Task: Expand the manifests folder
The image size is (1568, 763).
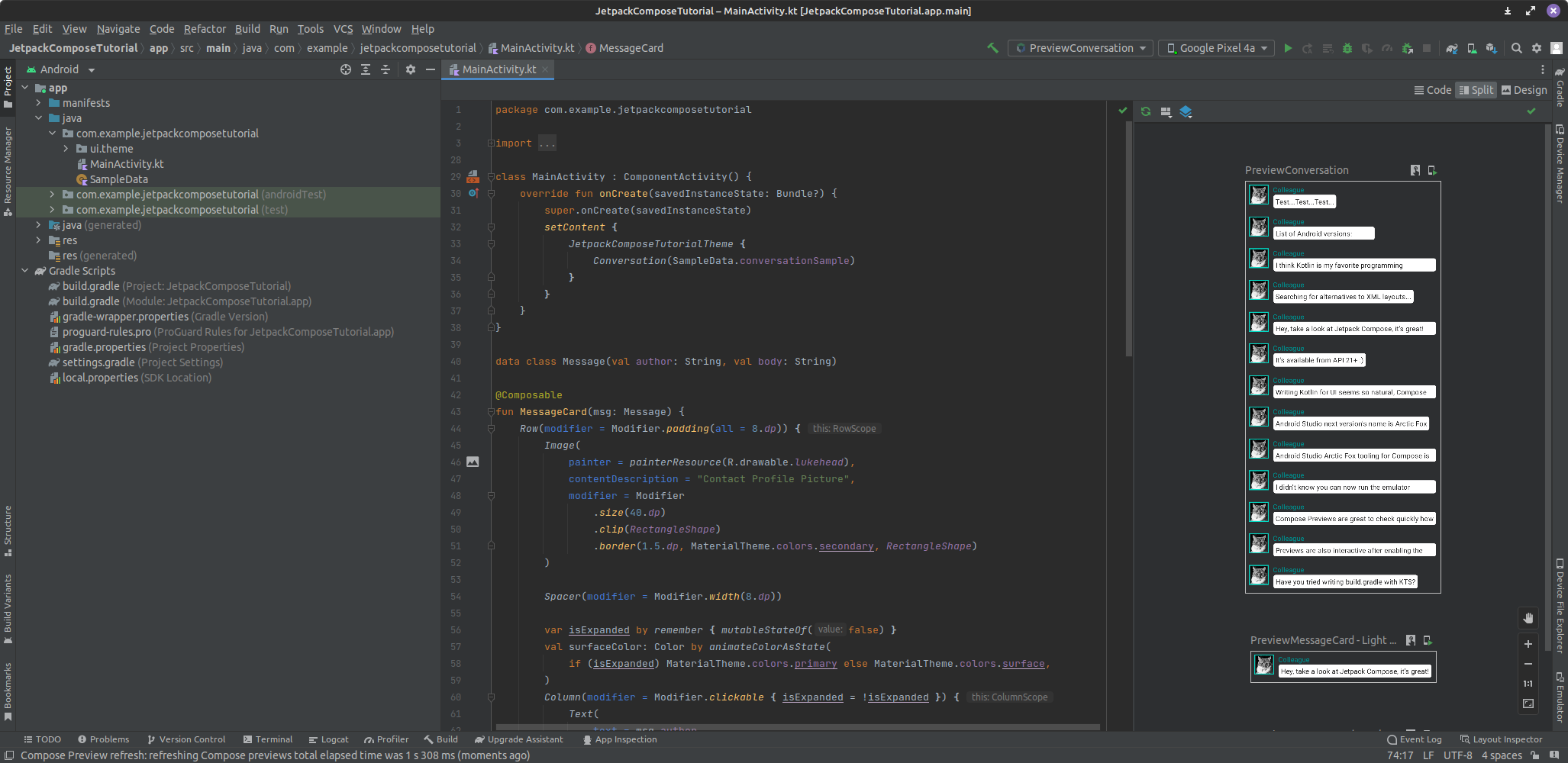Action: (x=38, y=103)
